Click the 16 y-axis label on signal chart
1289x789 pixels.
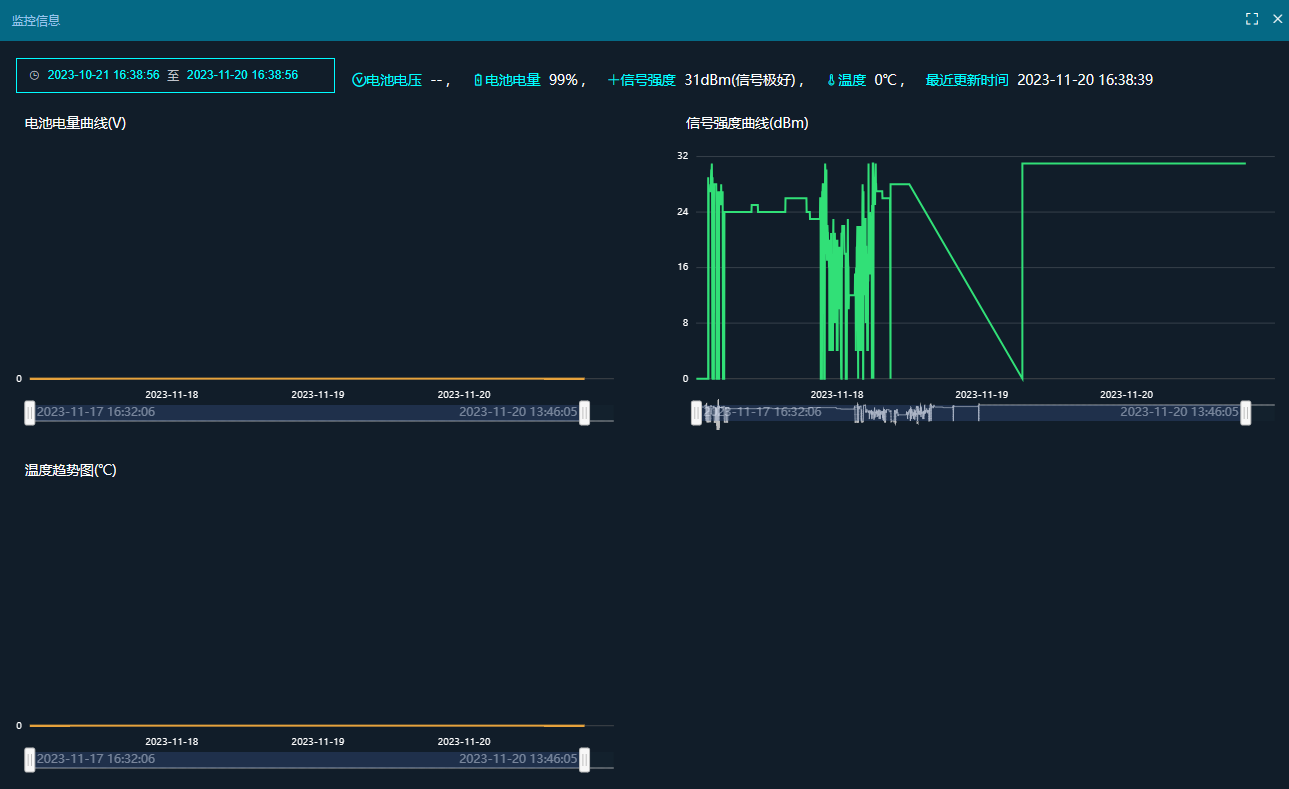pos(683,267)
